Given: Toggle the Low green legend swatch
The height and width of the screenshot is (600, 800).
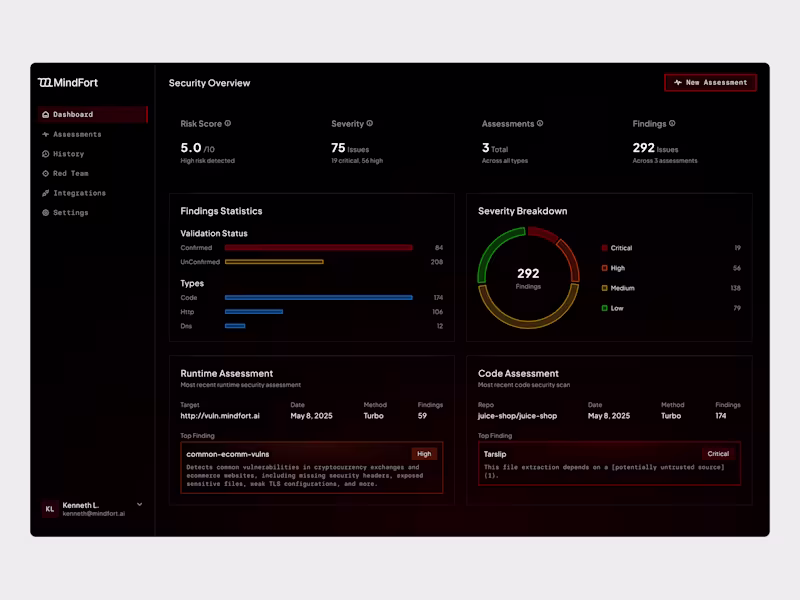Looking at the screenshot, I should coord(605,308).
